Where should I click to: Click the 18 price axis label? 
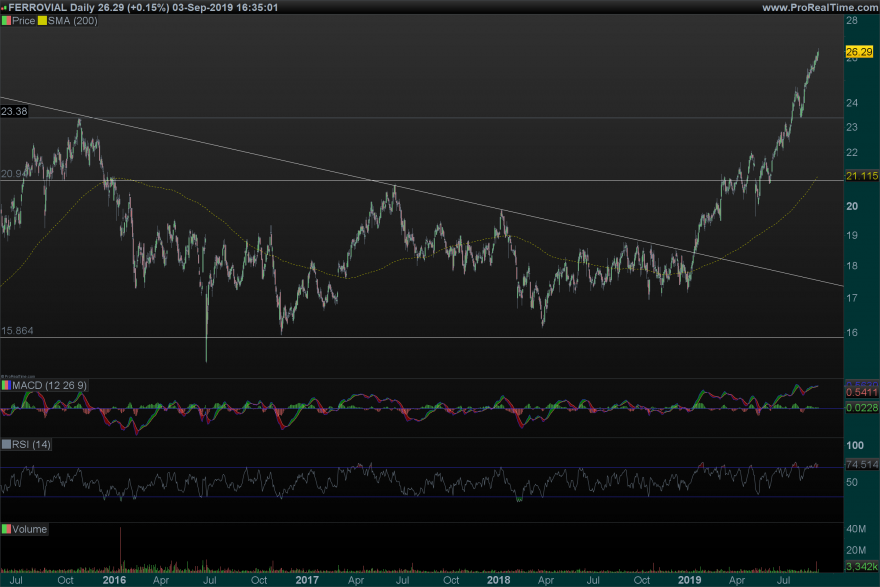pos(852,266)
